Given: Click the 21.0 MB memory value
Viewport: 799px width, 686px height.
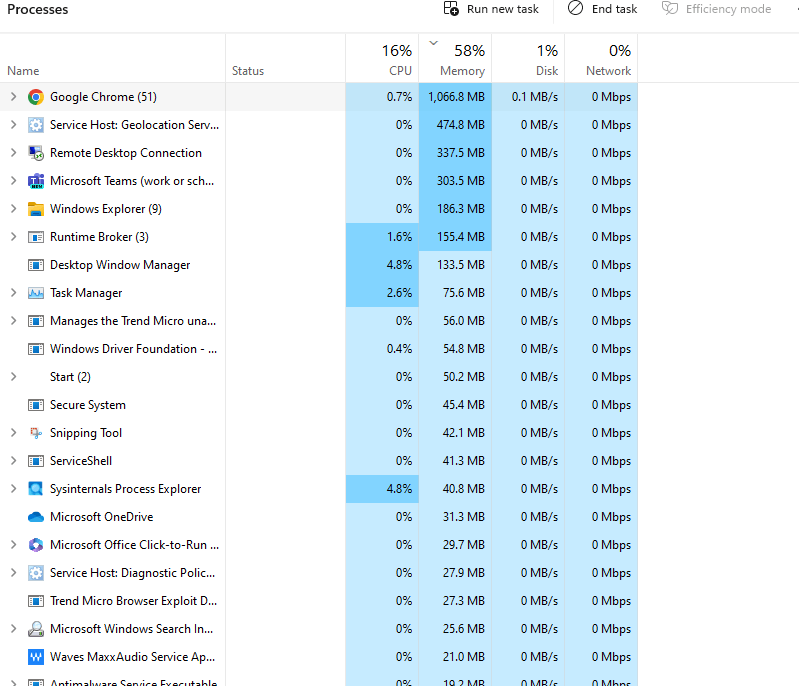Looking at the screenshot, I should click(464, 657).
